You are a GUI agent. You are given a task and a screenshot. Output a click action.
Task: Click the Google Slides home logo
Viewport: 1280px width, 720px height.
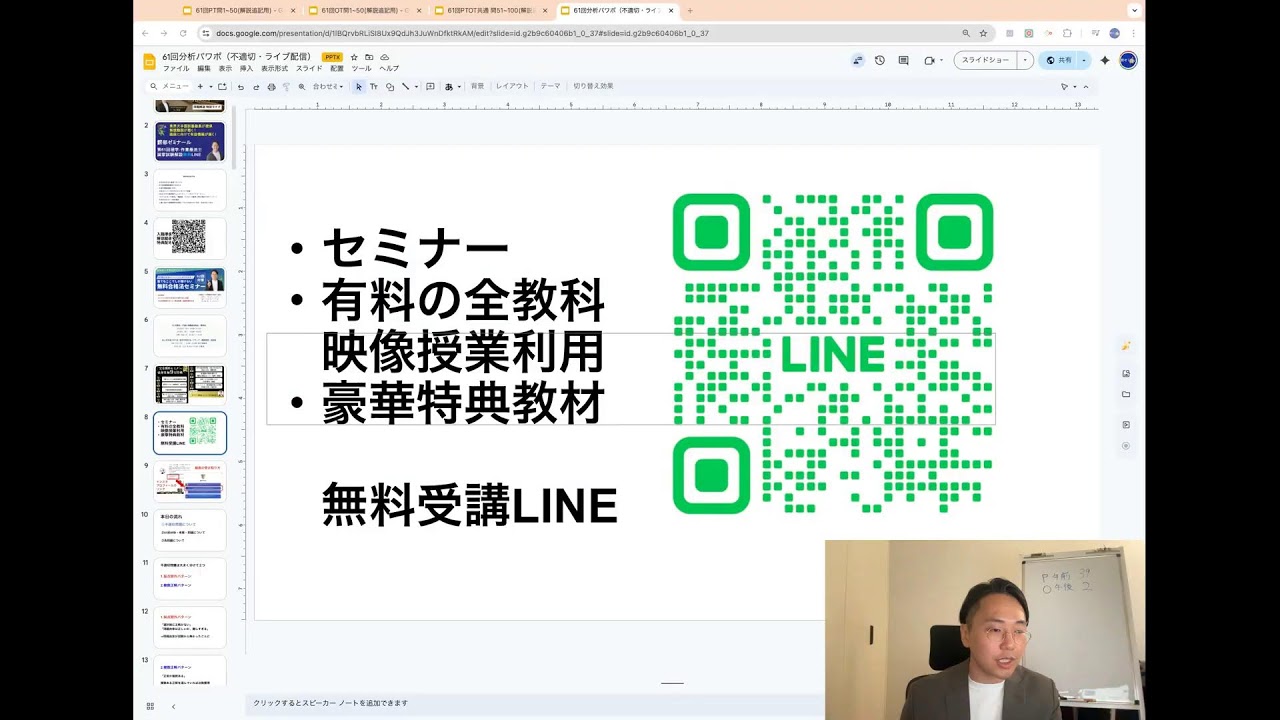(149, 62)
